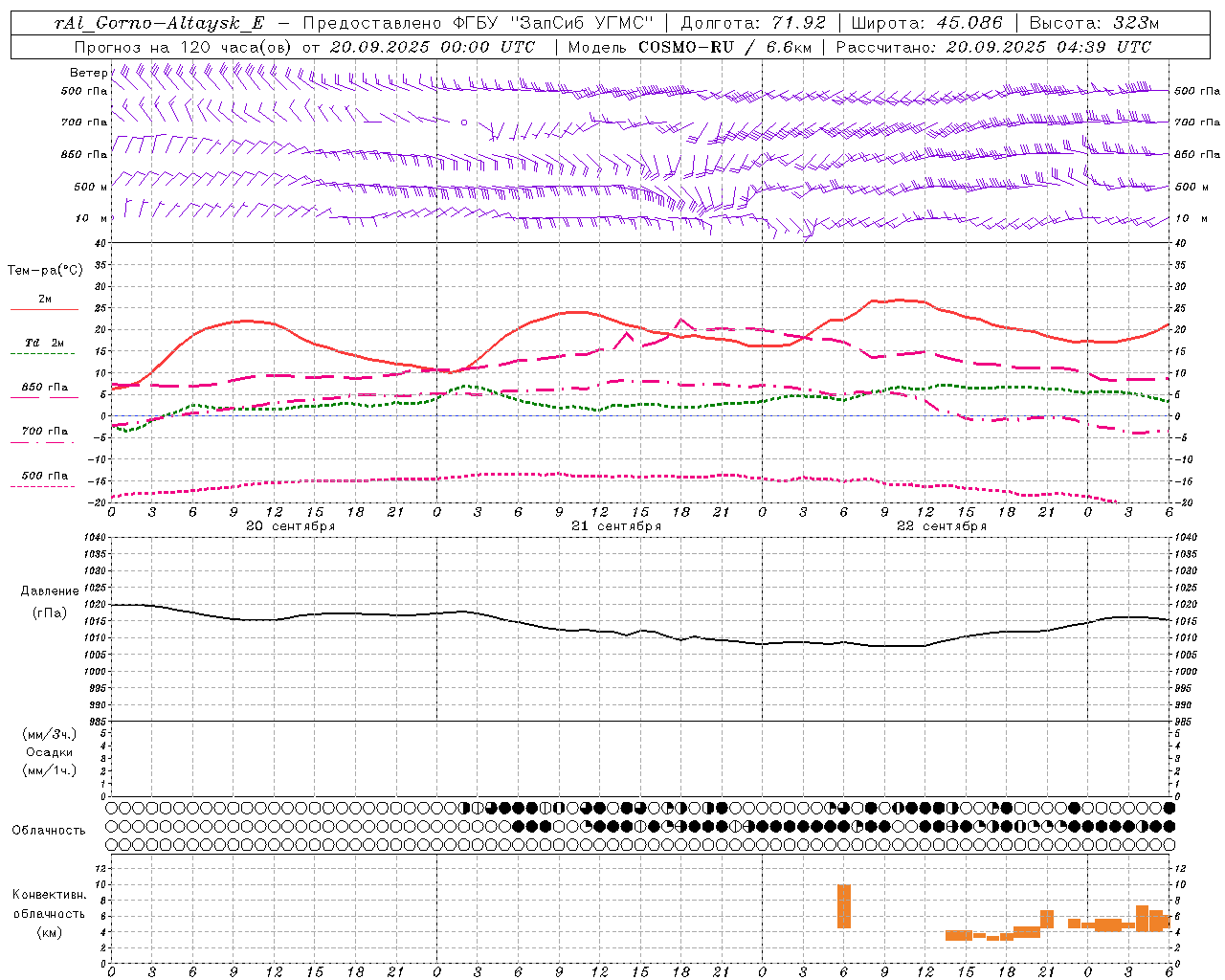Click the date label 21 сентября
Screen dimensions: 1225x980
tap(615, 526)
